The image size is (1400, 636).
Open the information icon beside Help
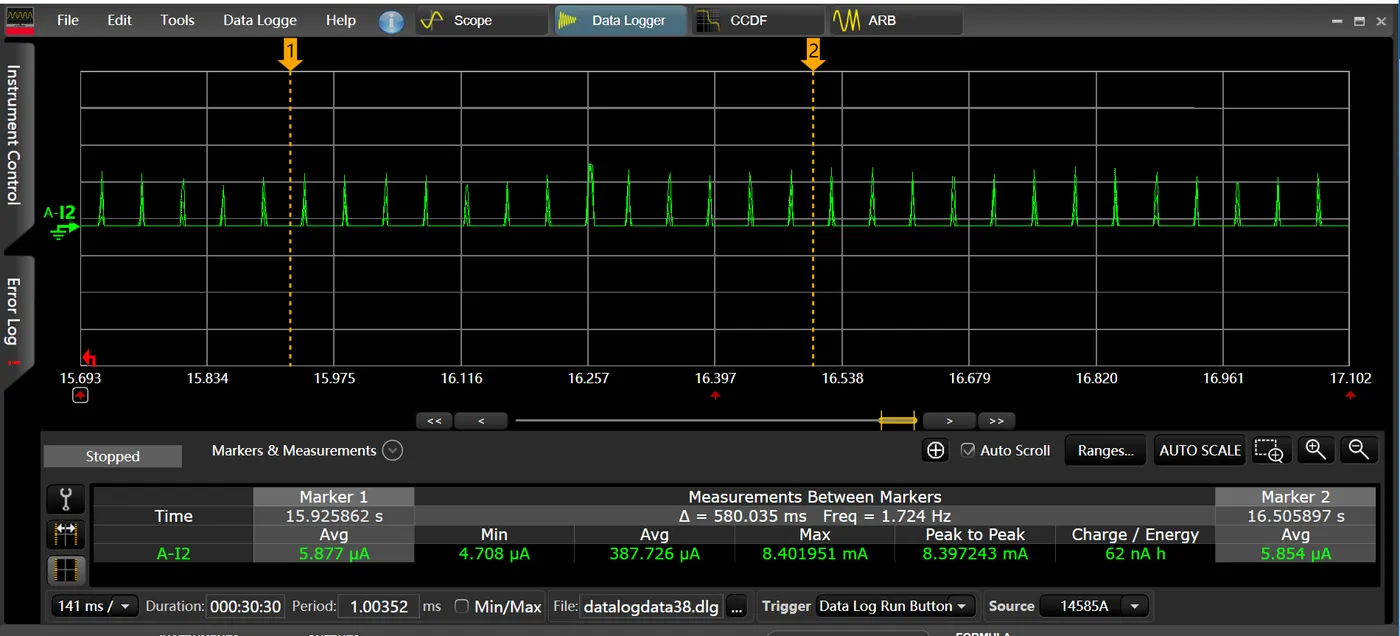[x=391, y=21]
